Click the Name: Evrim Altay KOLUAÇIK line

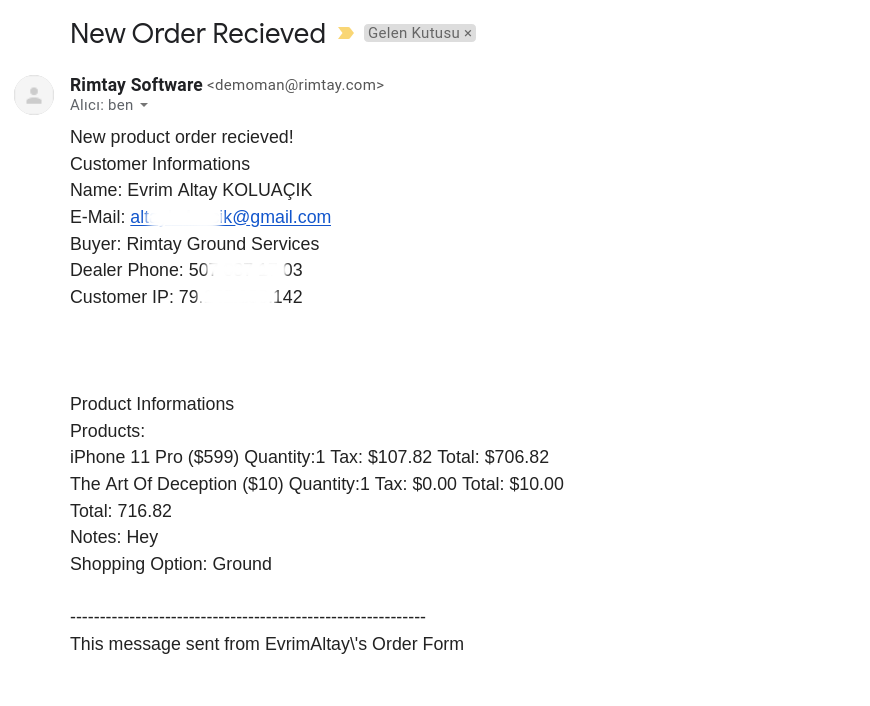[191, 190]
